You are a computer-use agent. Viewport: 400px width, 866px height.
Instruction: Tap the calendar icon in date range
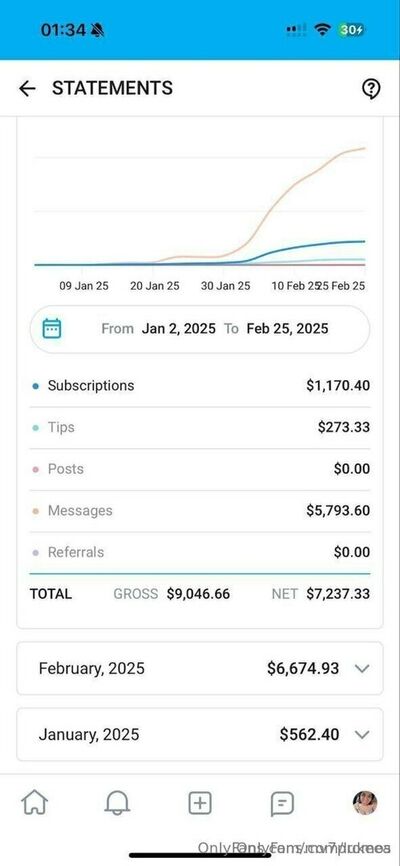click(x=52, y=329)
